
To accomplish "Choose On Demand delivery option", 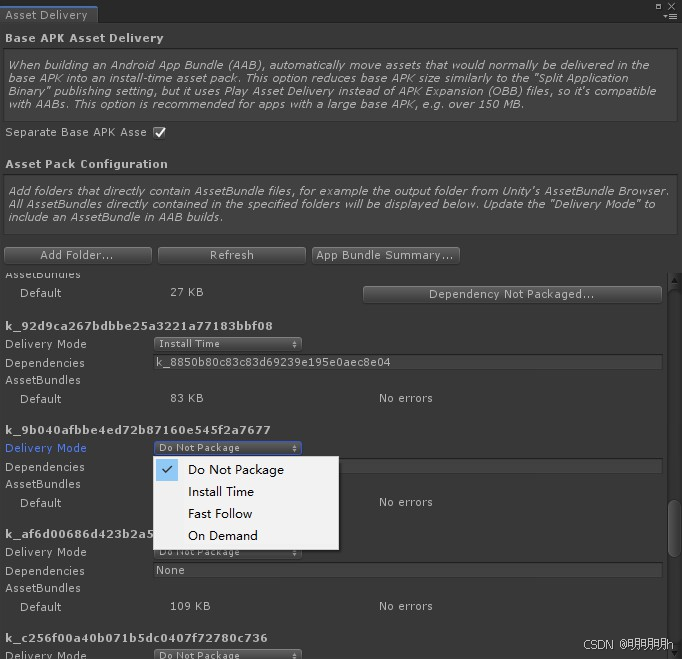I will pyautogui.click(x=246, y=536).
